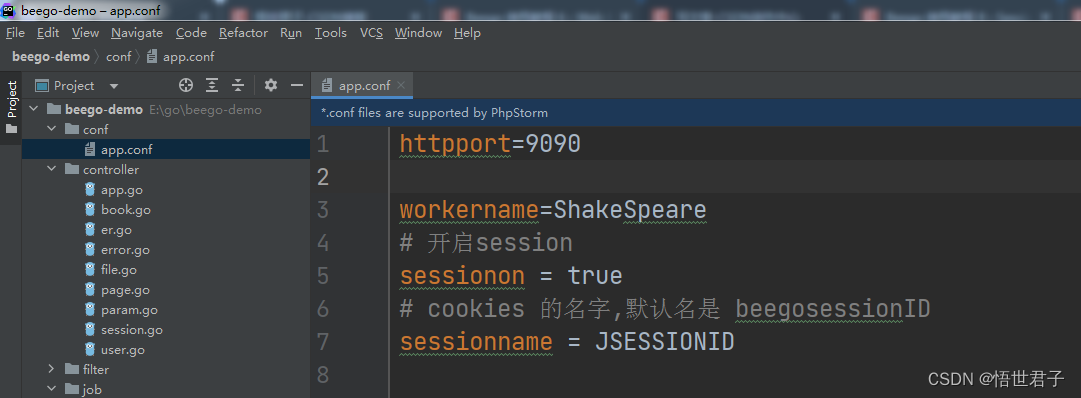This screenshot has width=1081, height=398.
Task: Select the job folder in tree
Action: (x=166, y=389)
